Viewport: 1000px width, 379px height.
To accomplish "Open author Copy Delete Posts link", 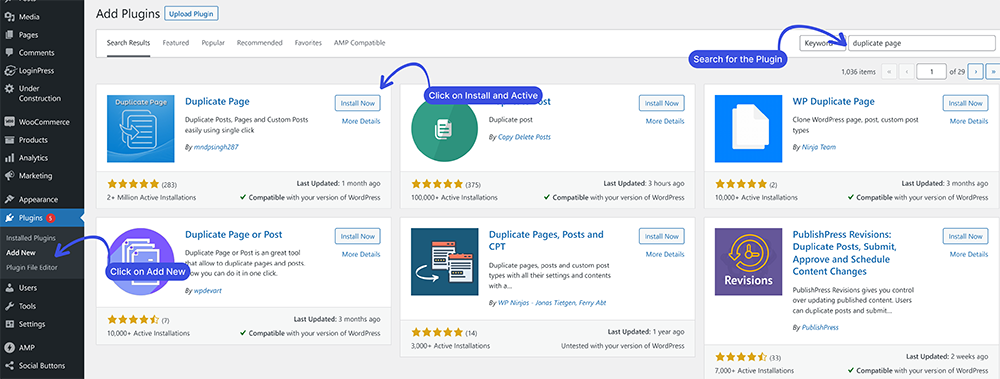I will [524, 137].
